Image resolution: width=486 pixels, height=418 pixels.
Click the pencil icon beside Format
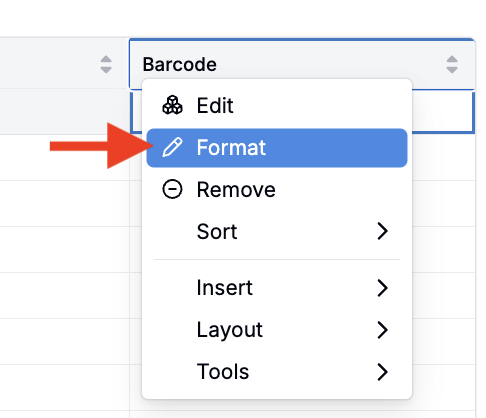(x=172, y=147)
